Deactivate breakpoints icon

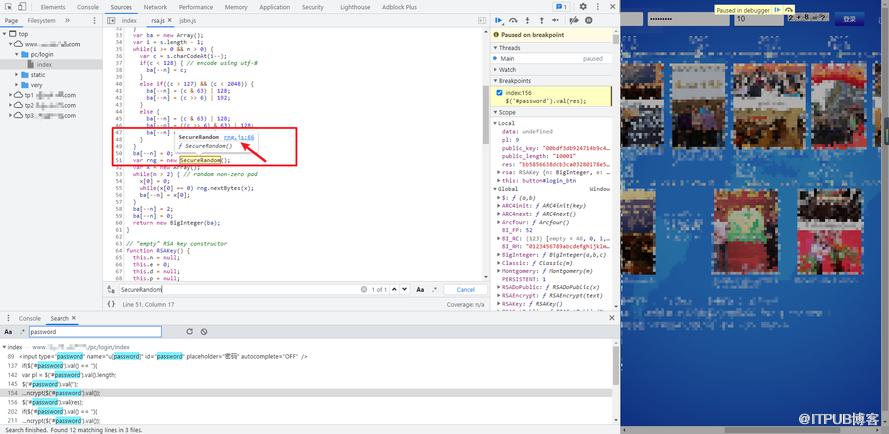click(574, 20)
